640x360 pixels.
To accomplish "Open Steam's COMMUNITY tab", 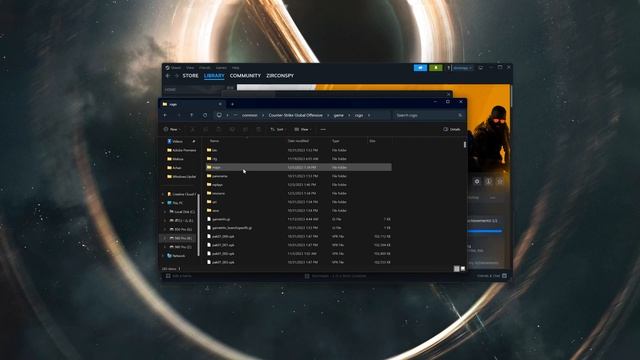I will point(245,76).
